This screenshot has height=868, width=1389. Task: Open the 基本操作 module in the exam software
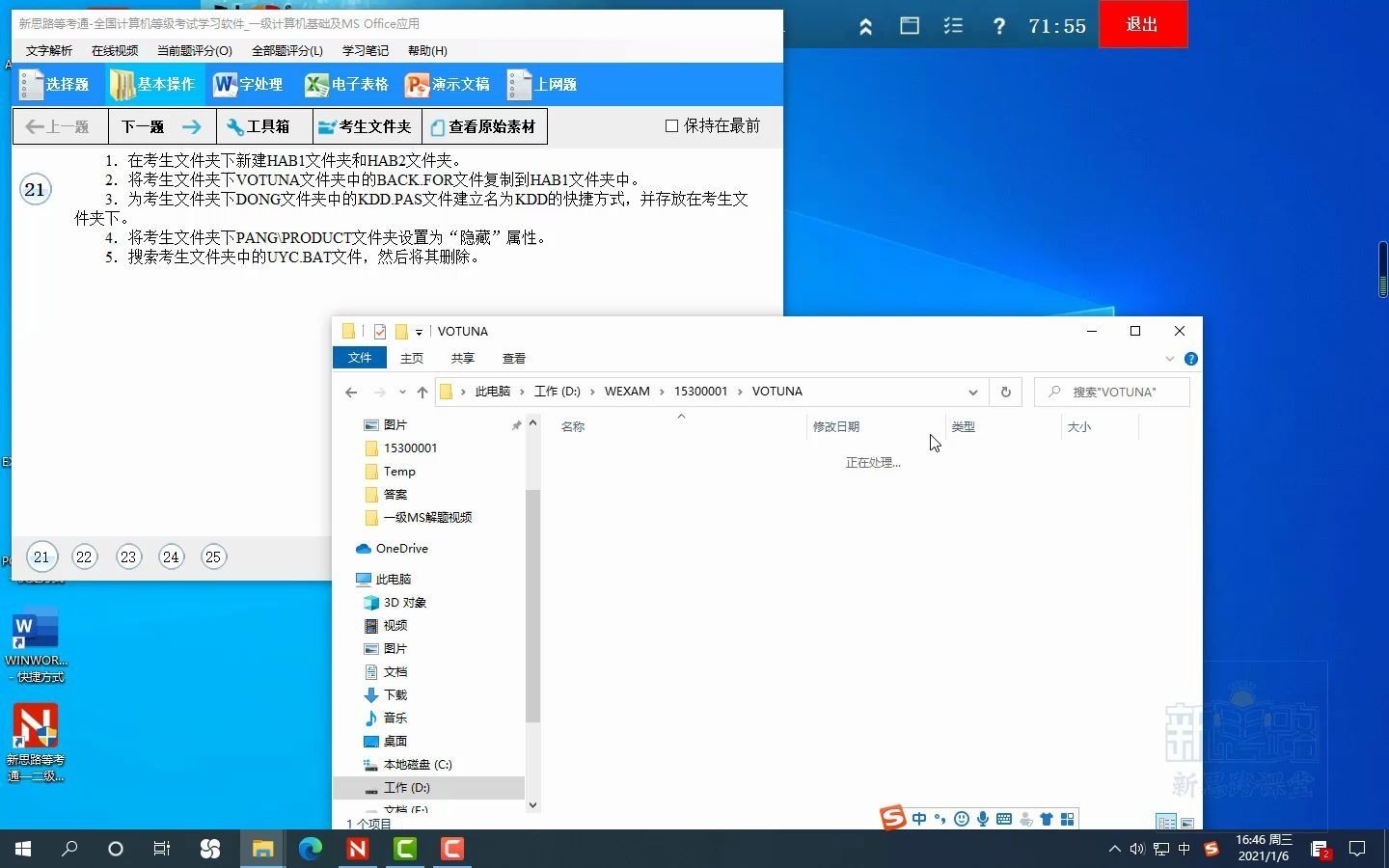coord(153,84)
